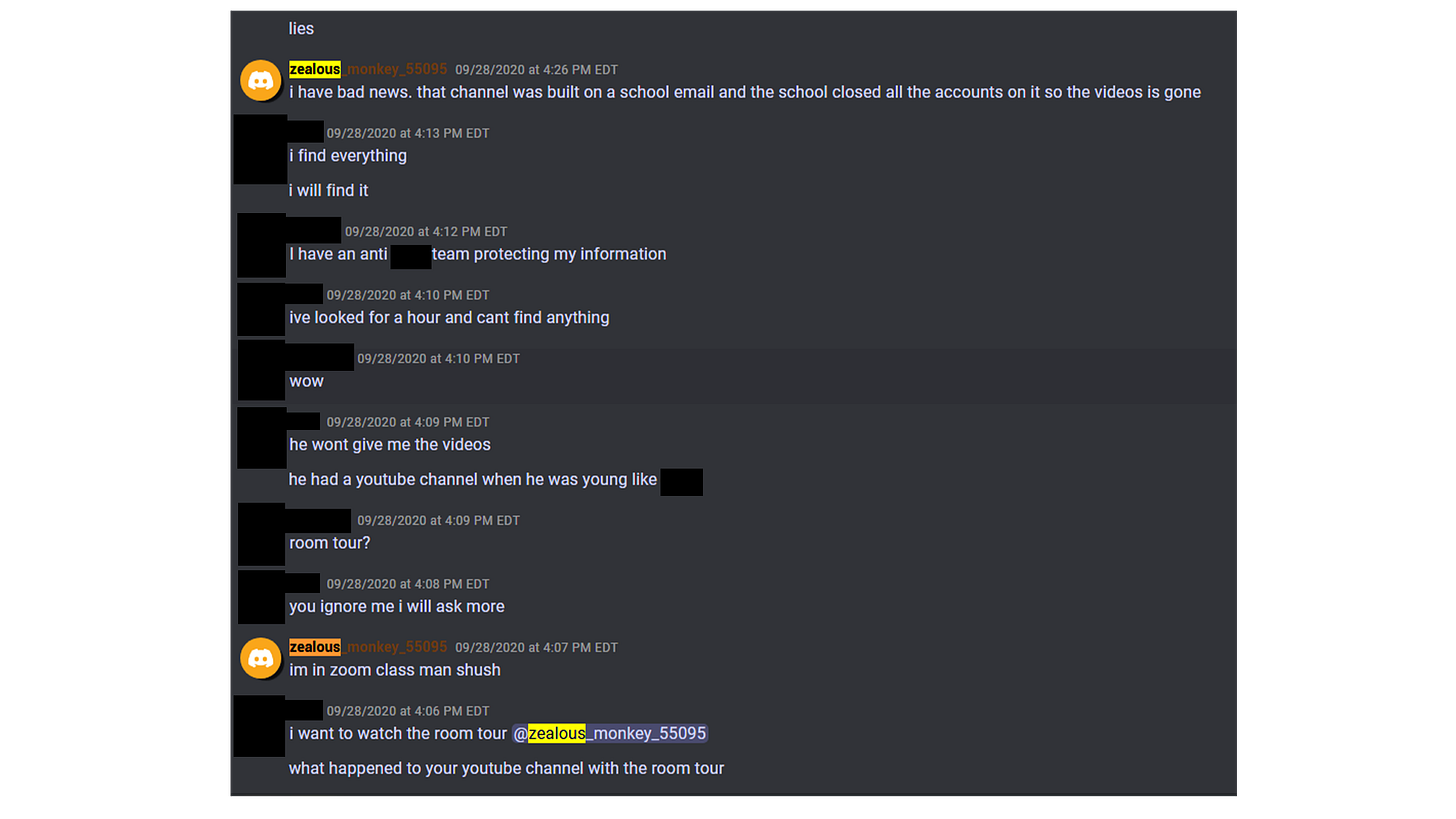Click the Discord avatar beside the bad news message
Image resolution: width=1456 pixels, height=819 pixels.
click(x=261, y=81)
